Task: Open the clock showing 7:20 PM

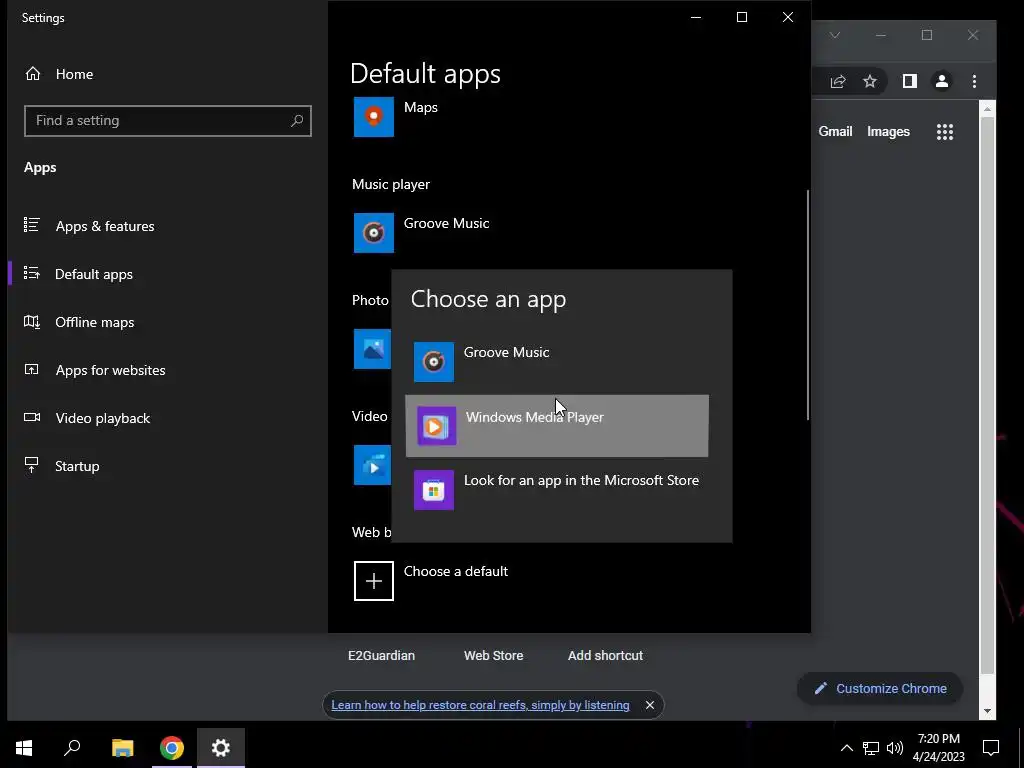Action: [938, 748]
